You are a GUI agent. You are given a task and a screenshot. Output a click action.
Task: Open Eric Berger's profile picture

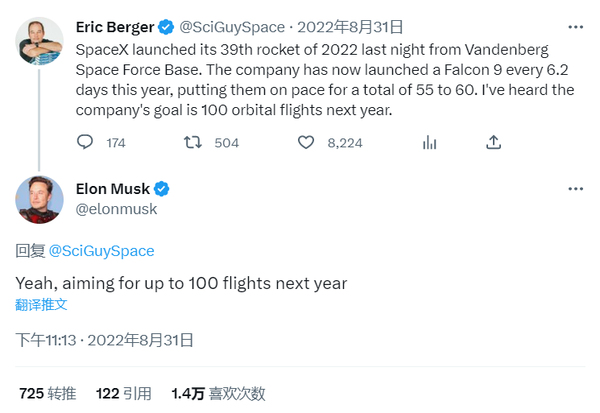coord(40,40)
